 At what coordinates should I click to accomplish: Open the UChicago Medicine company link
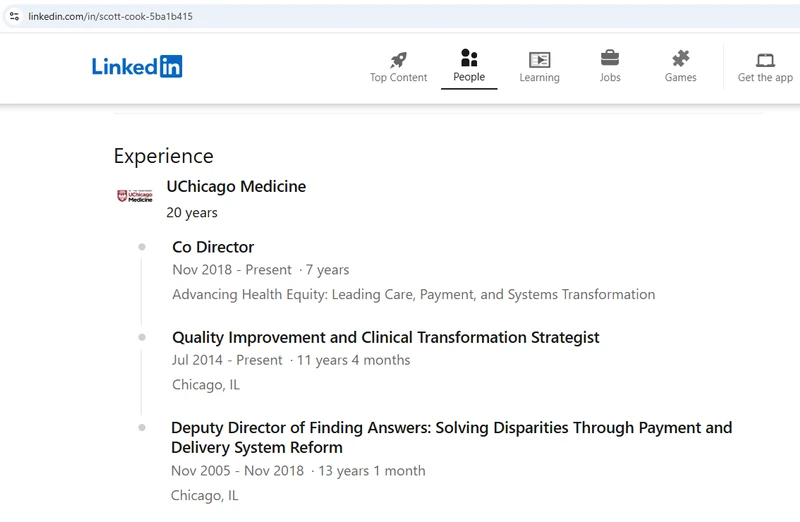[236, 187]
